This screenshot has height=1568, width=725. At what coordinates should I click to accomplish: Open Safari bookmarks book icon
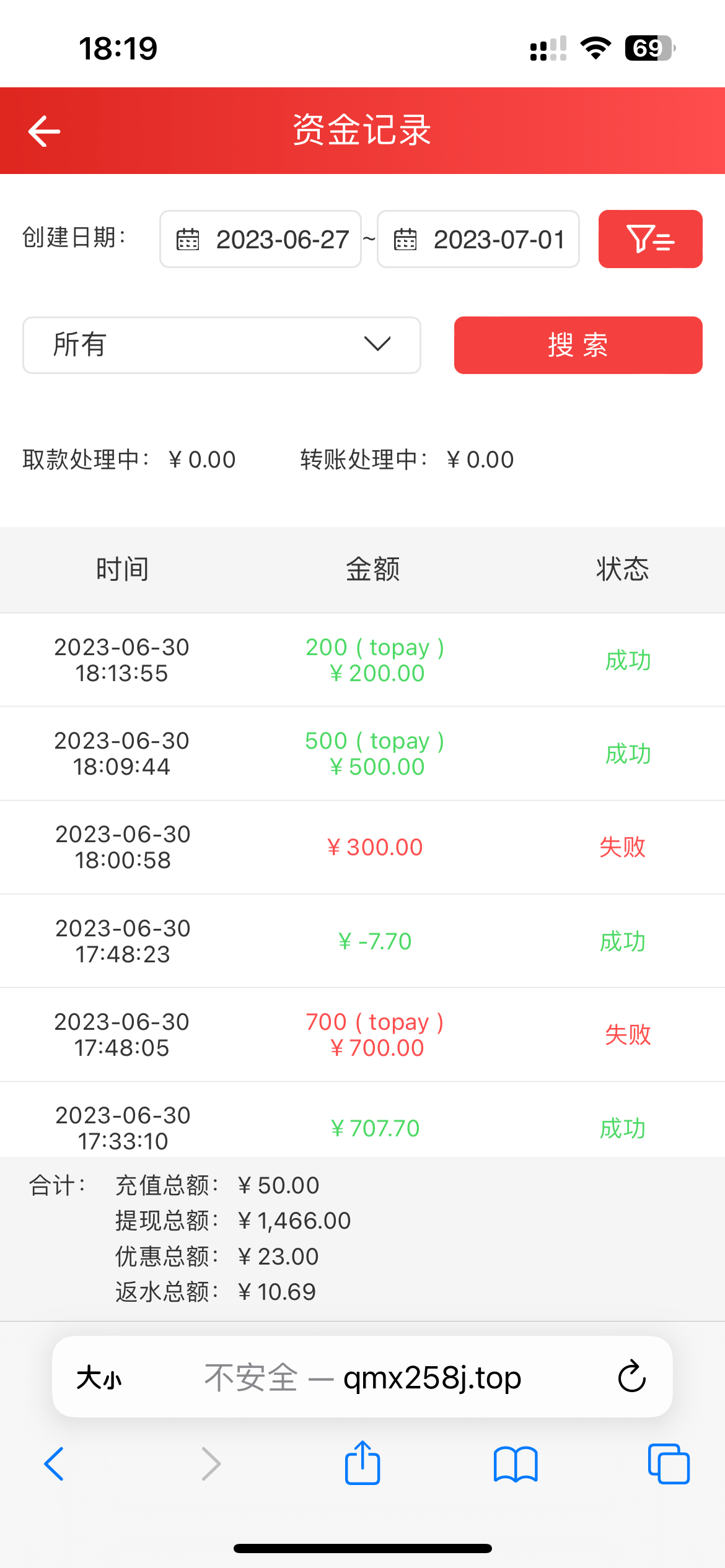coord(516,1464)
